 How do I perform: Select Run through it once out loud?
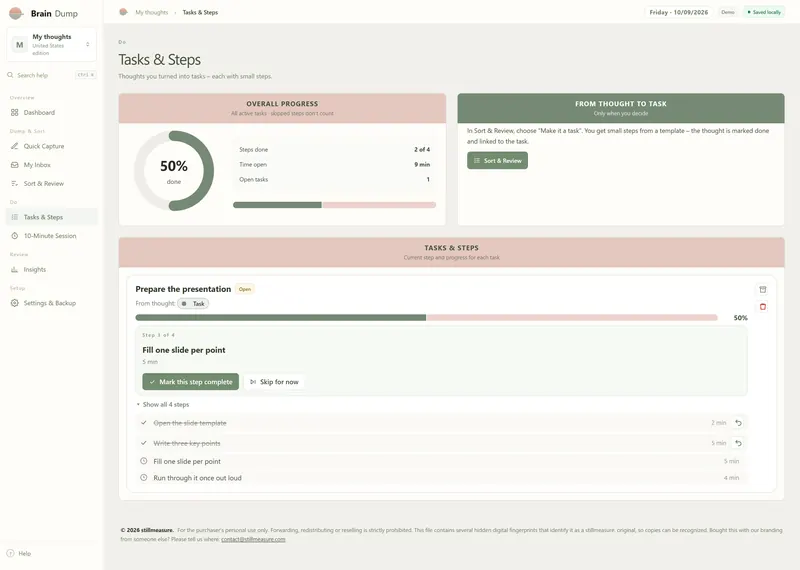[442, 478]
